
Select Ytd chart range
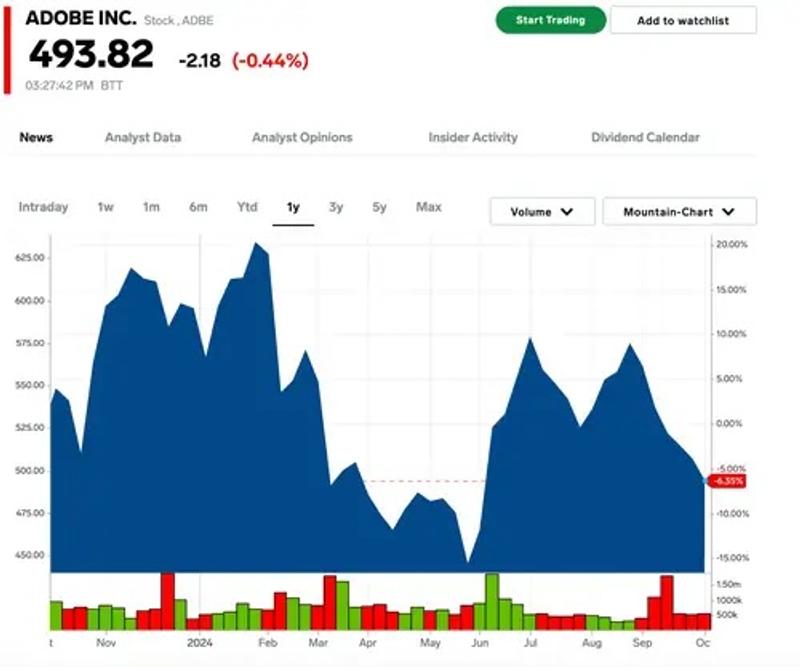pyautogui.click(x=247, y=207)
